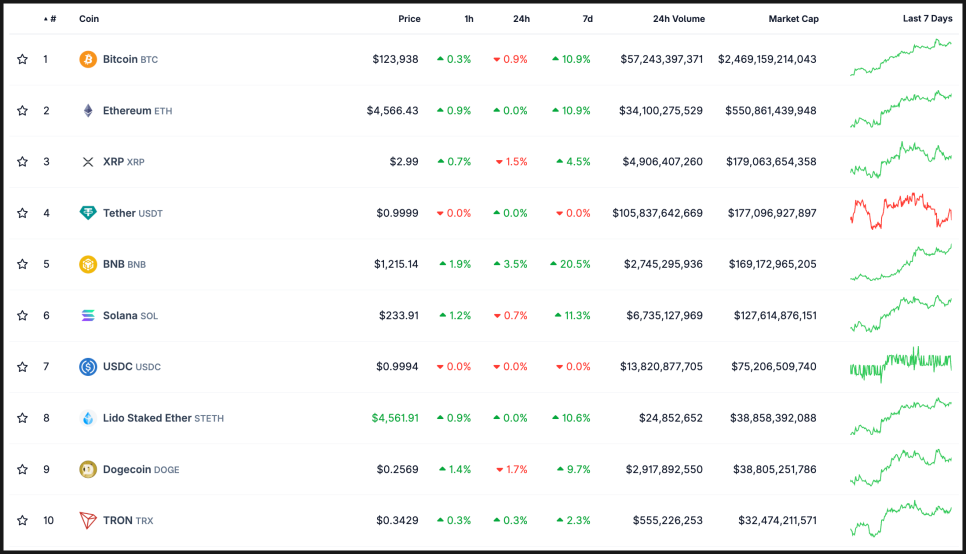The width and height of the screenshot is (966, 554).
Task: Click the BNB logo icon
Action: (x=88, y=264)
